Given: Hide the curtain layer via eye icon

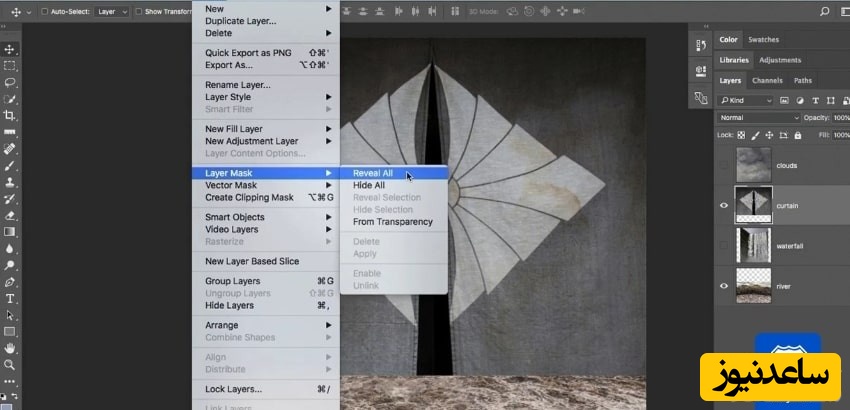Looking at the screenshot, I should 724,205.
